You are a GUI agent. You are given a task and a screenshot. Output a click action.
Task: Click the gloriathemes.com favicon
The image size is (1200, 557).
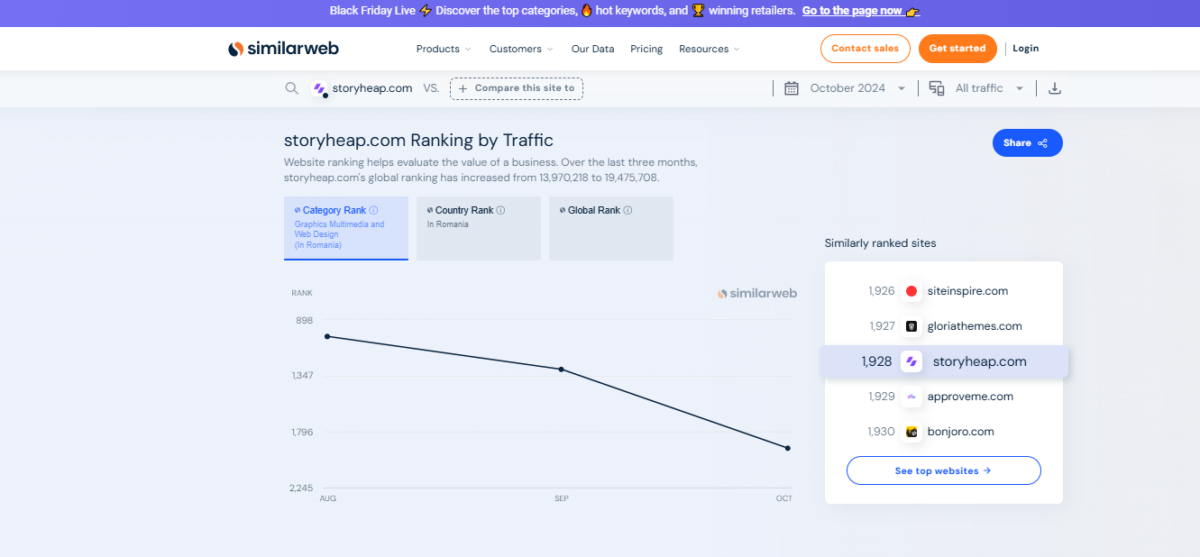911,326
